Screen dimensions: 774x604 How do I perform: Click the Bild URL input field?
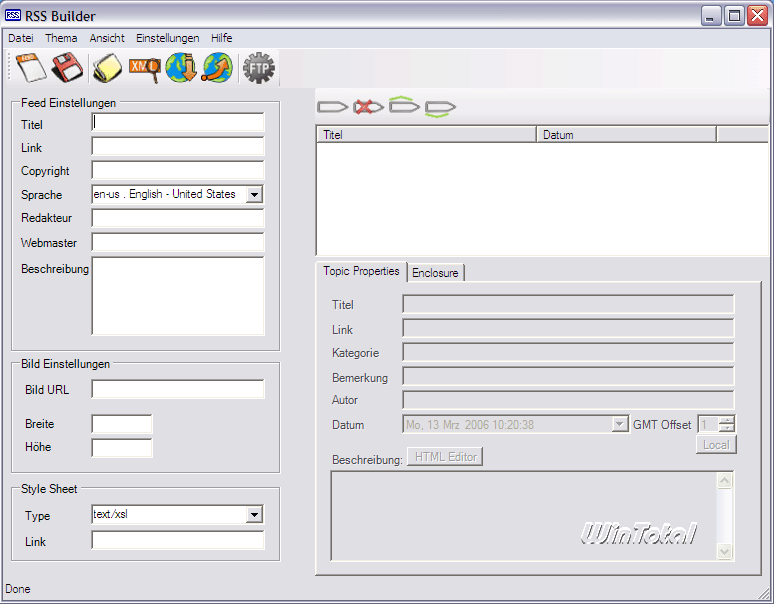(178, 389)
